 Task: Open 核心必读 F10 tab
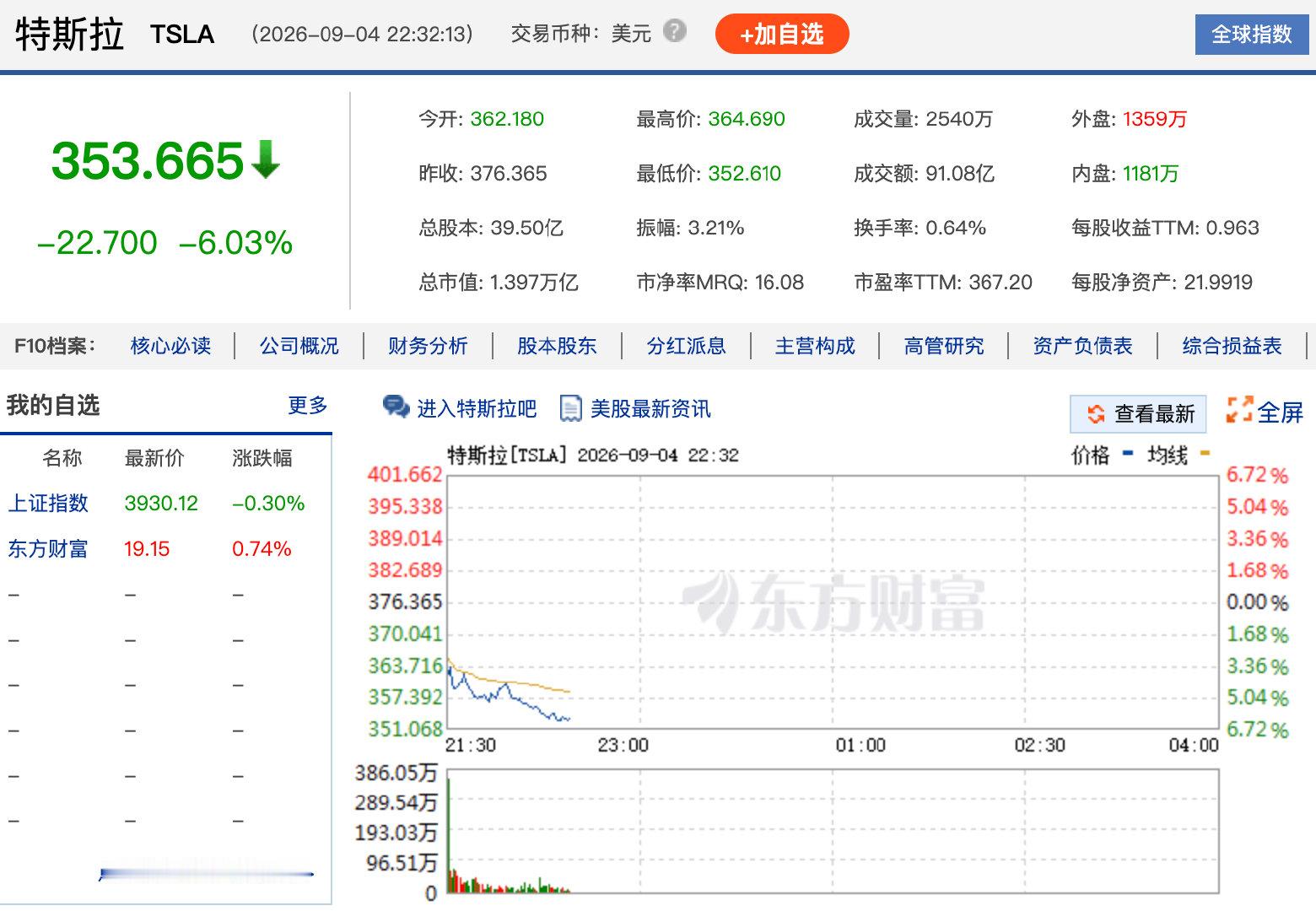click(x=171, y=346)
